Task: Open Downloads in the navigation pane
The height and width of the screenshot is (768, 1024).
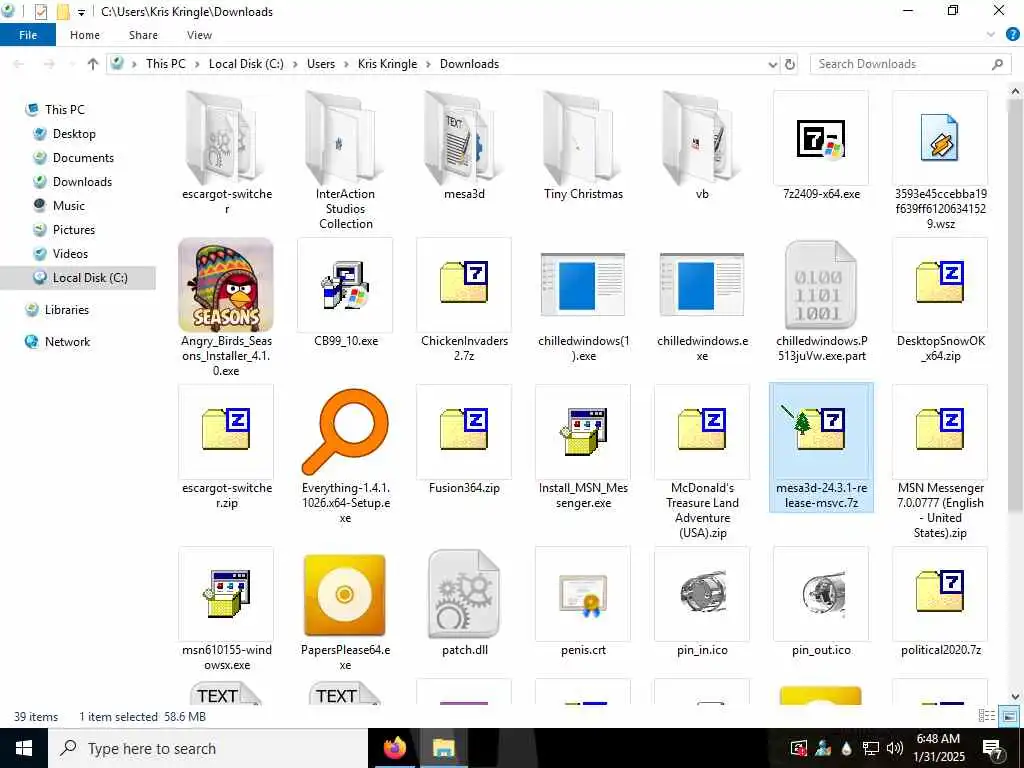Action: tap(82, 182)
